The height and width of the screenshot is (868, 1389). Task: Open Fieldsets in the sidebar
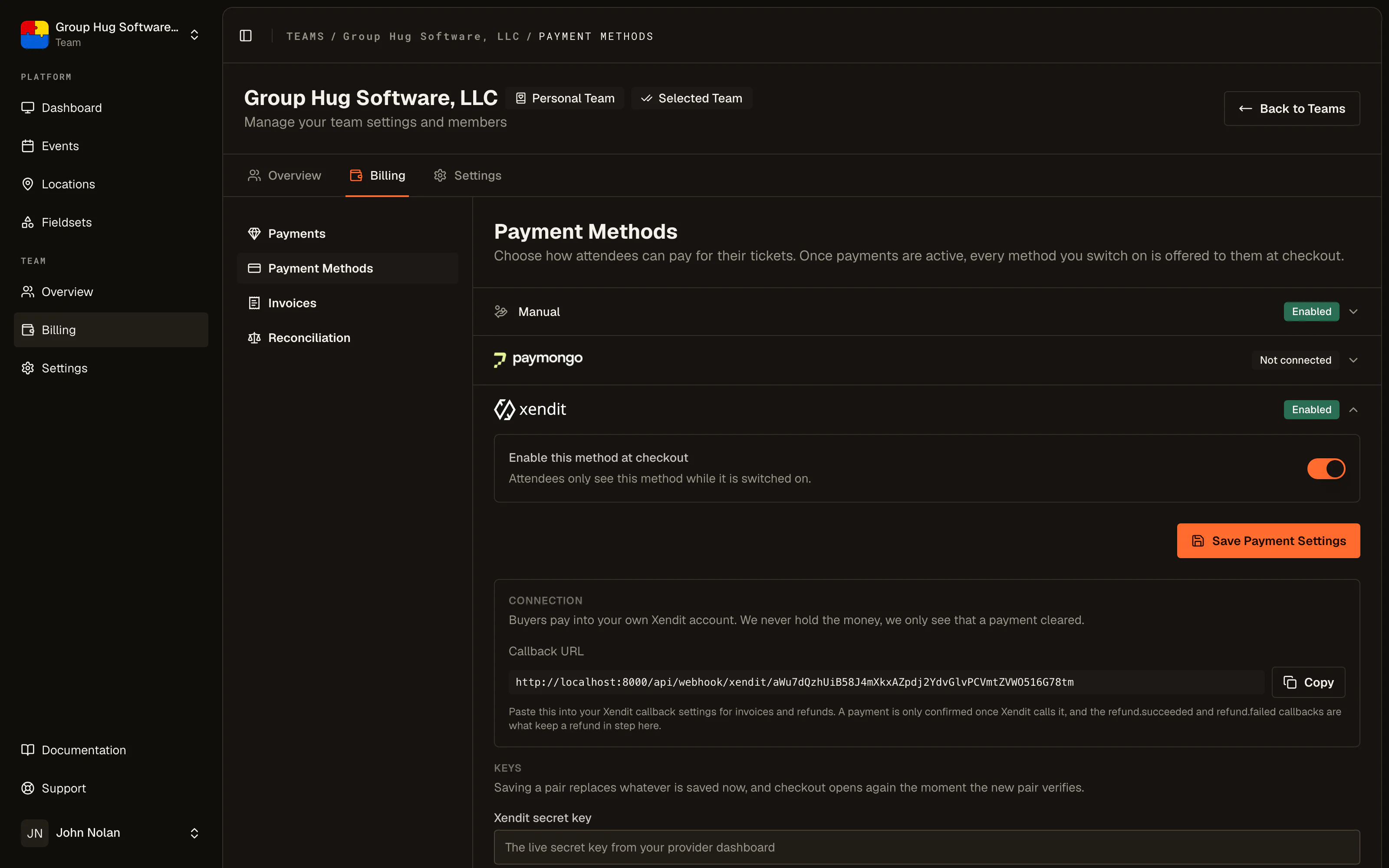(x=111, y=222)
